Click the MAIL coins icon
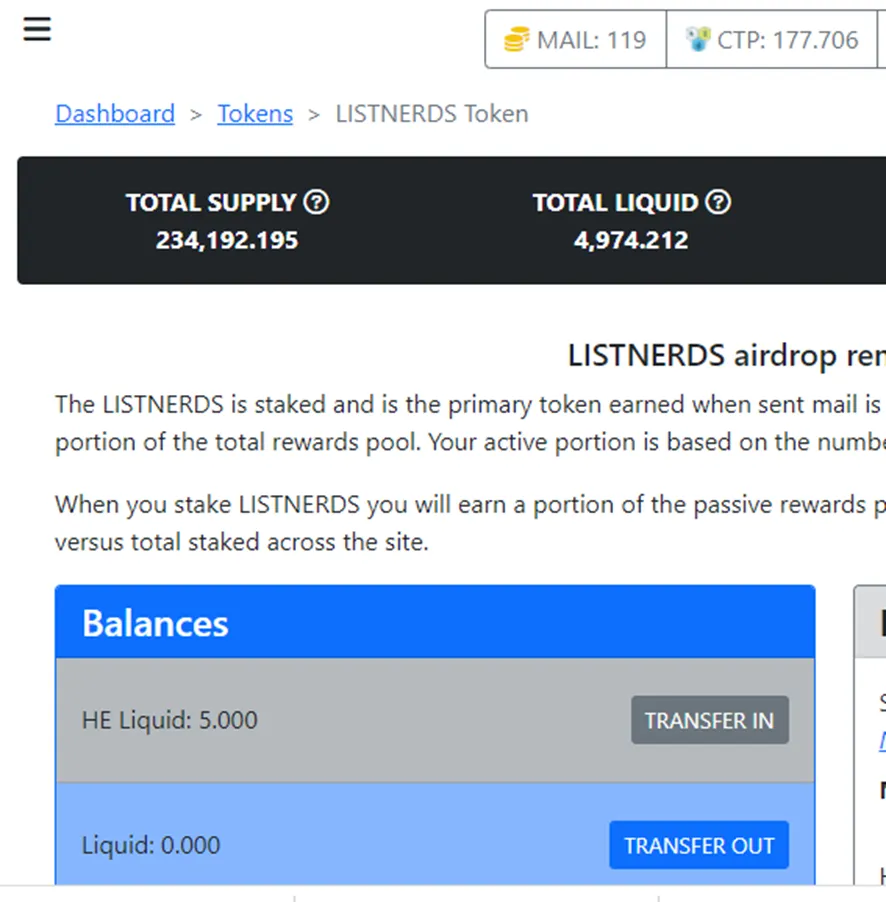The image size is (886, 902). (516, 39)
